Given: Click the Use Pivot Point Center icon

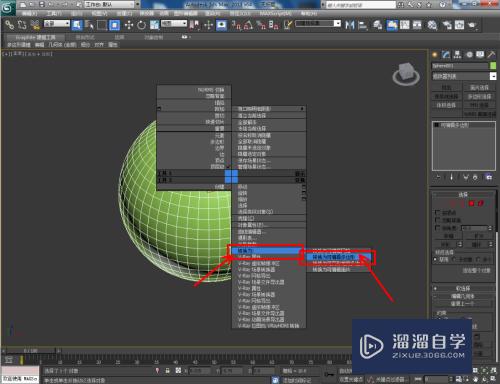Looking at the screenshot, I should 195,25.
